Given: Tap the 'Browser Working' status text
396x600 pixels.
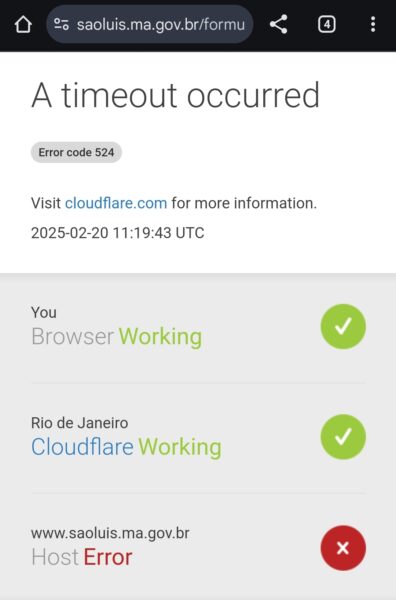Looking at the screenshot, I should point(116,337).
